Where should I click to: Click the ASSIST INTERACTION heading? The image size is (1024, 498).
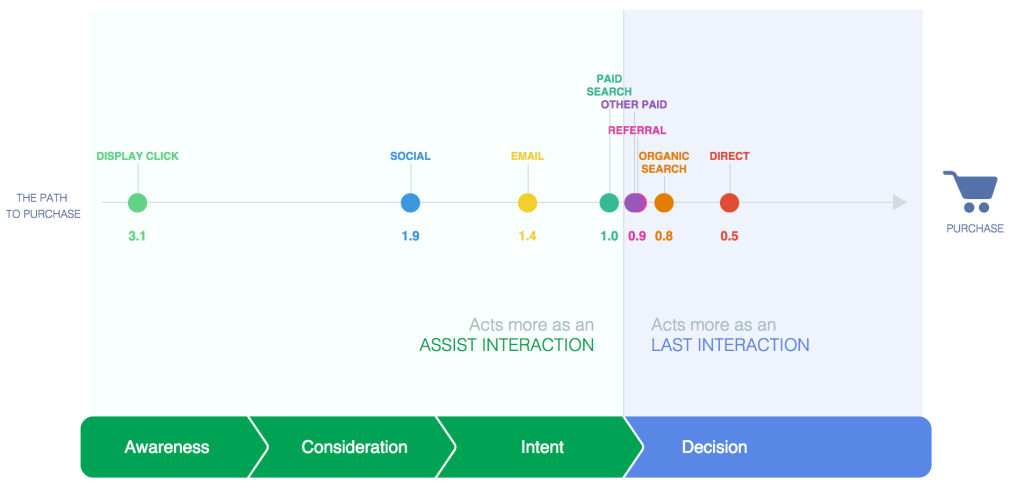[507, 345]
